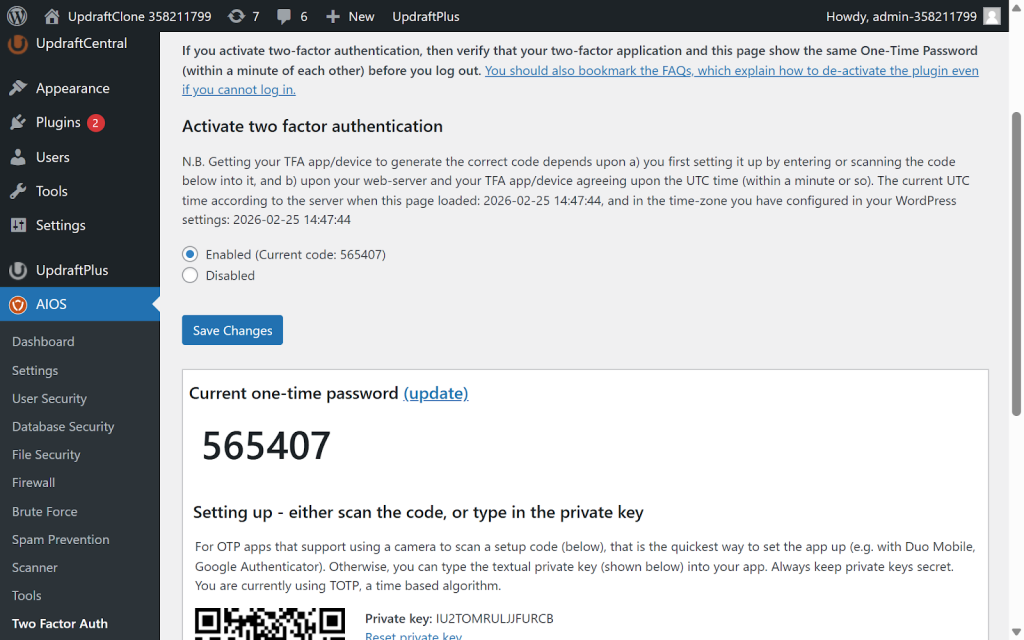Select the Enabled radio button

tap(190, 254)
